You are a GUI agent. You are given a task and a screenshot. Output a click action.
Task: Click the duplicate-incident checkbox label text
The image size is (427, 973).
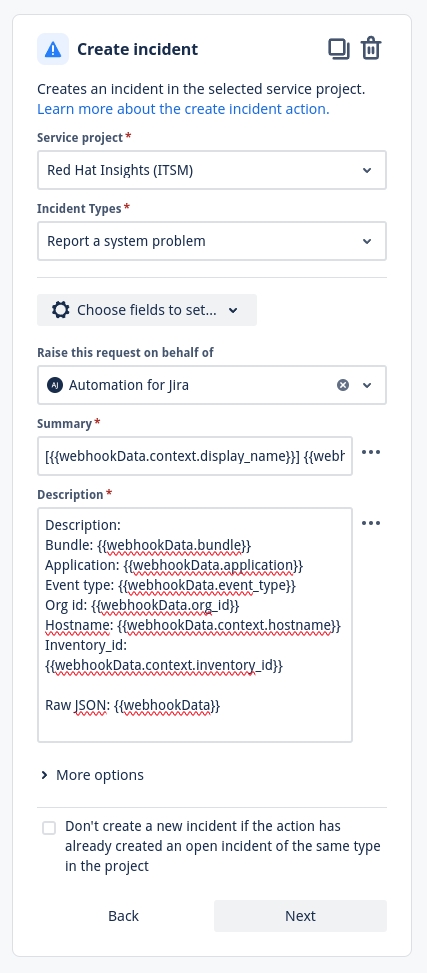click(223, 846)
